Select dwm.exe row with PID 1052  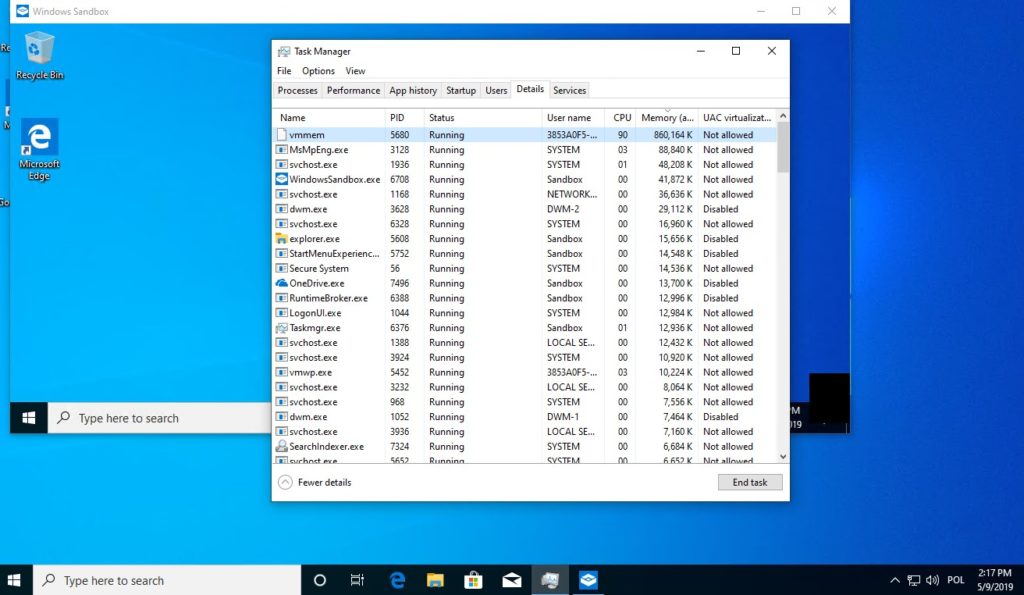[x=525, y=417]
